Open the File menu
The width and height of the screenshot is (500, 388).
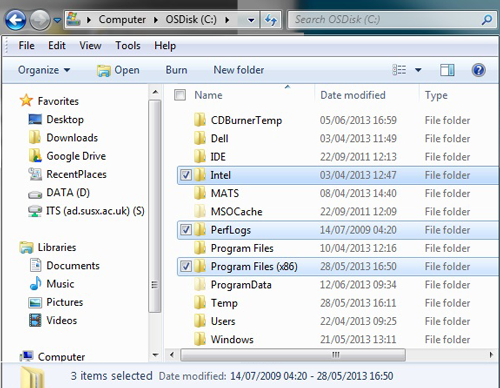26,45
